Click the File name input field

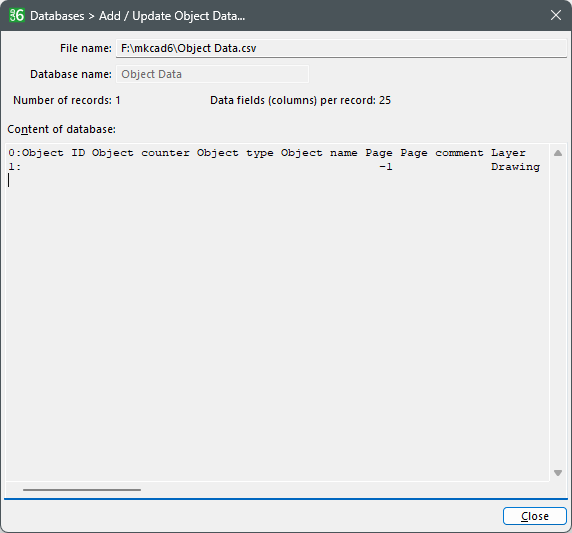(x=341, y=48)
